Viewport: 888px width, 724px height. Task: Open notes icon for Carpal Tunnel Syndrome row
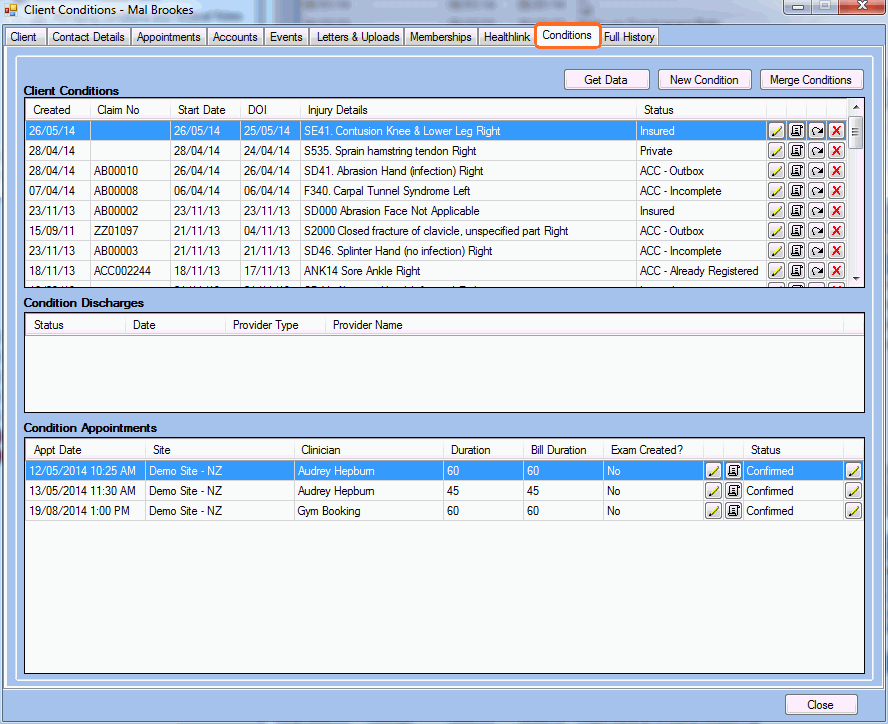coord(796,191)
